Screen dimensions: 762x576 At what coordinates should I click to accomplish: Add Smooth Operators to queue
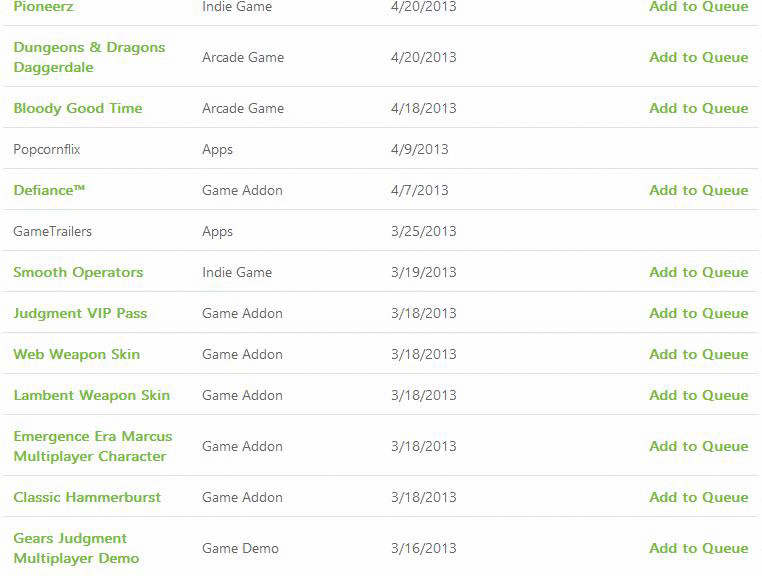[698, 272]
